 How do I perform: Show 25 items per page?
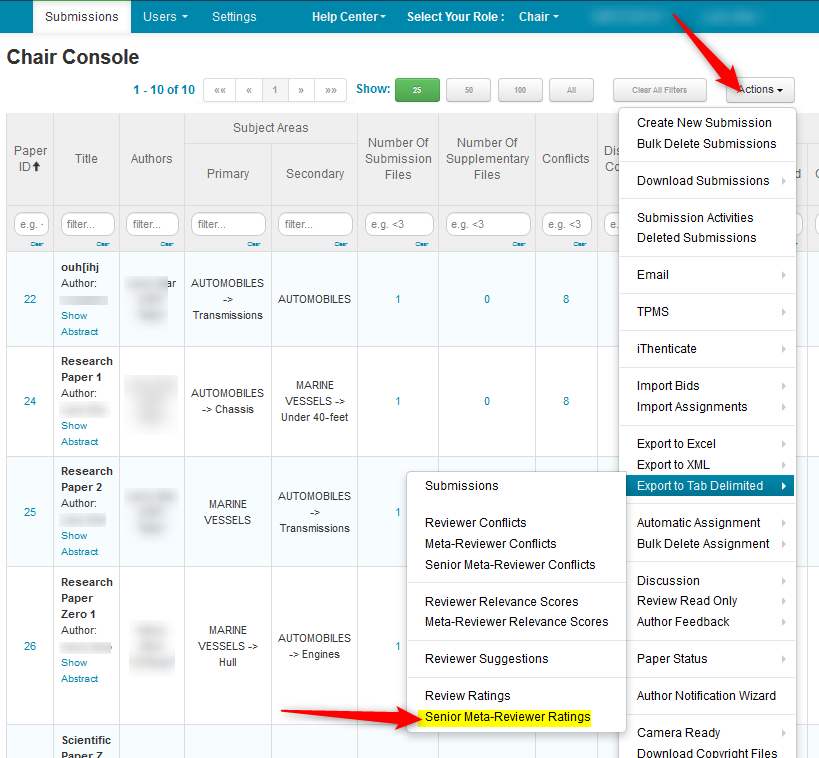(x=417, y=90)
